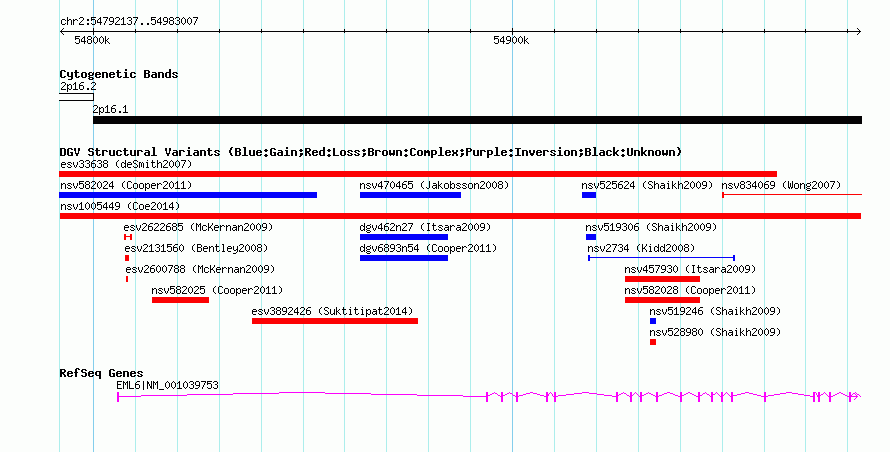This screenshot has height=452, width=890.
Task: Click the dgv462n27 blue gain bar
Action: coord(404,237)
